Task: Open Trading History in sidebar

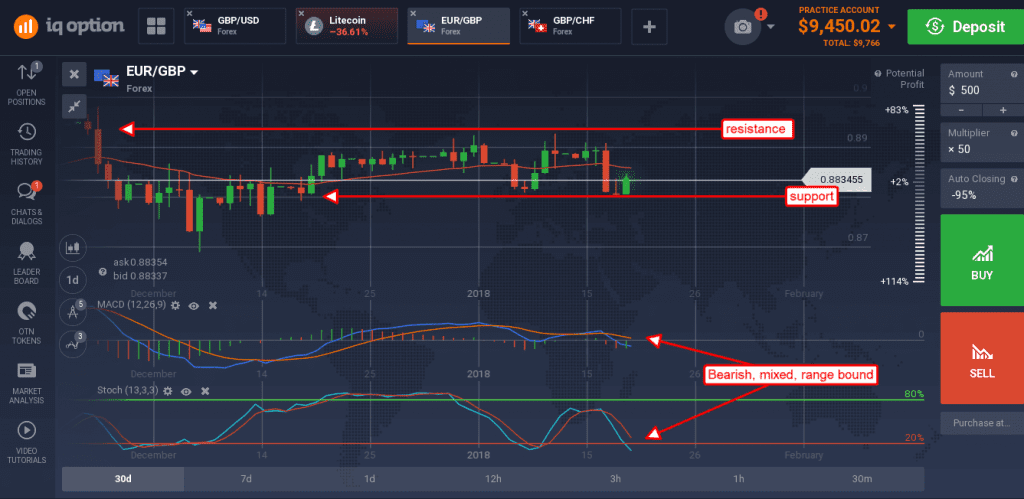Action: tap(27, 144)
